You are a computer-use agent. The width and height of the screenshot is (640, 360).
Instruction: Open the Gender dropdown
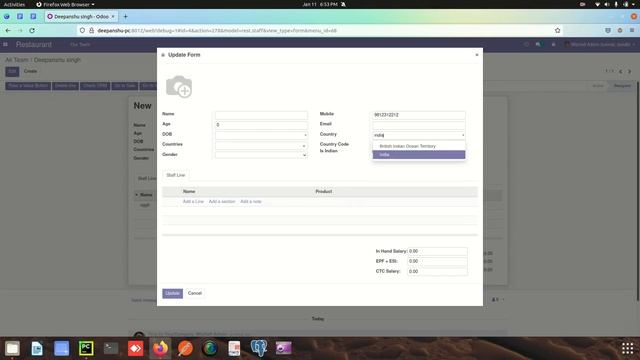tap(304, 155)
